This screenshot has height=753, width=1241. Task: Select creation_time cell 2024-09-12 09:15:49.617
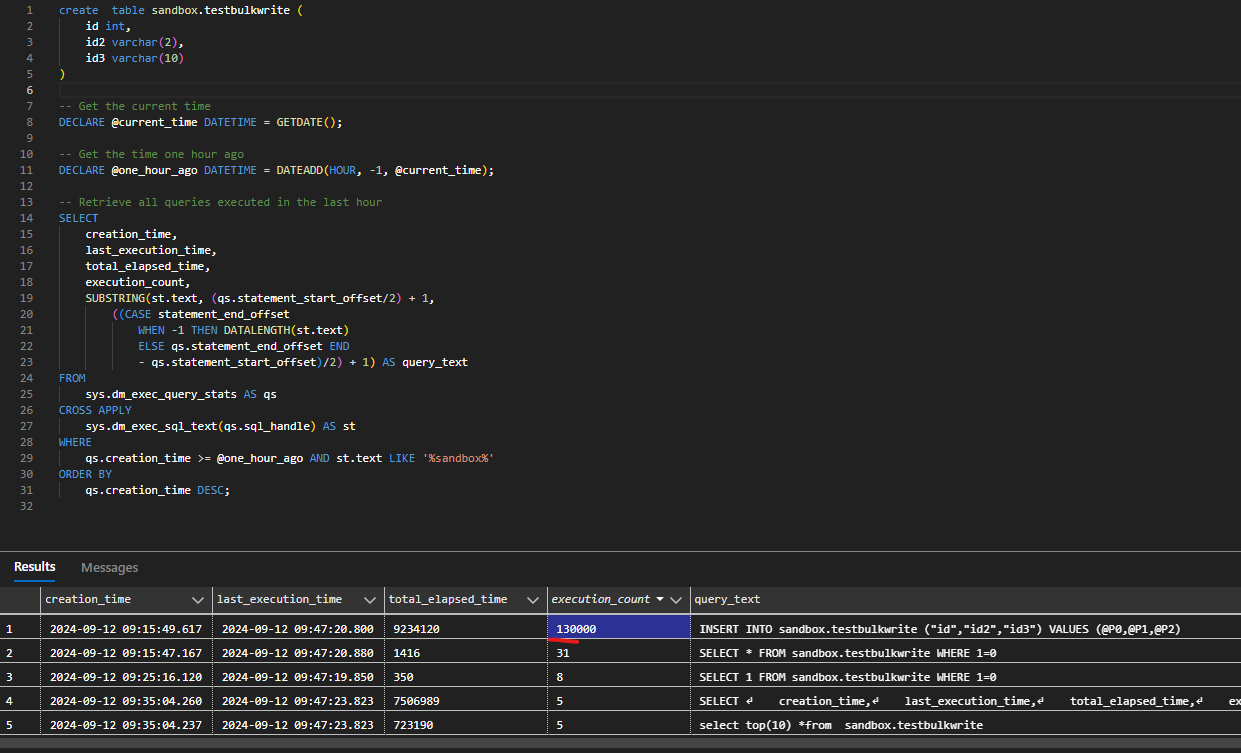[x=126, y=629]
